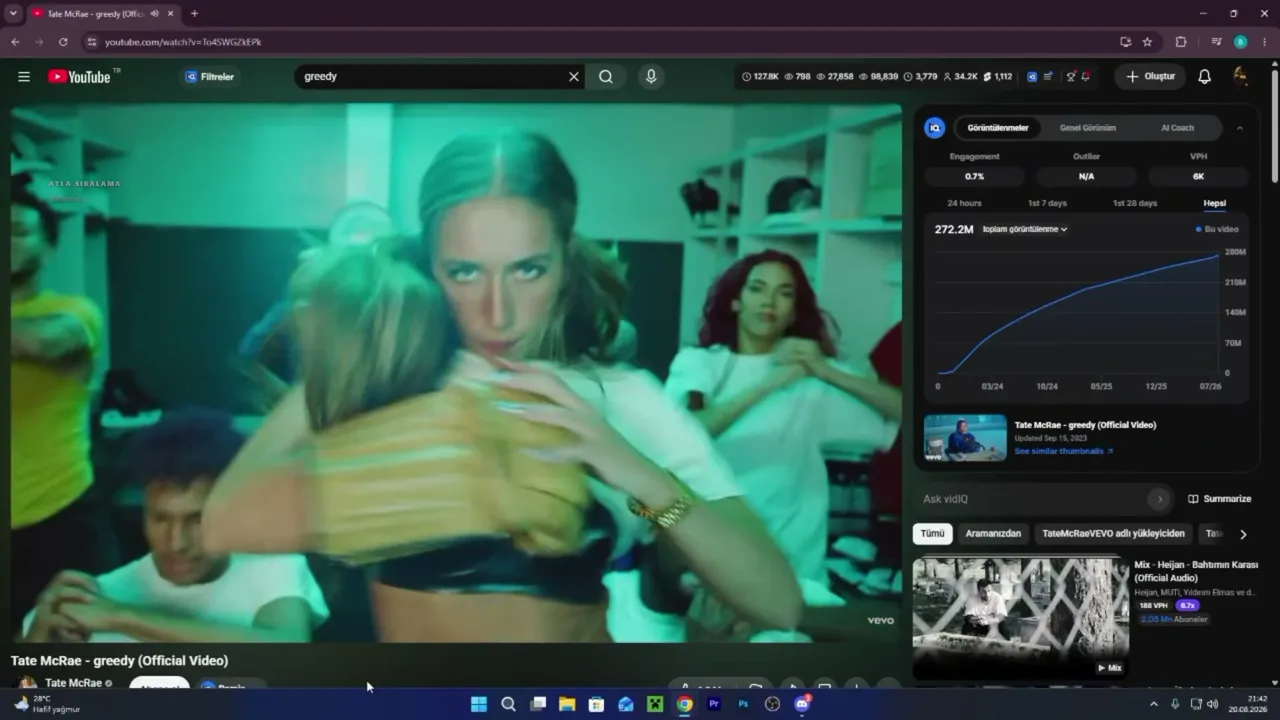Screen dimensions: 1280x720
Task: Open the vidIQ Filtreler filters
Action: click(x=210, y=76)
